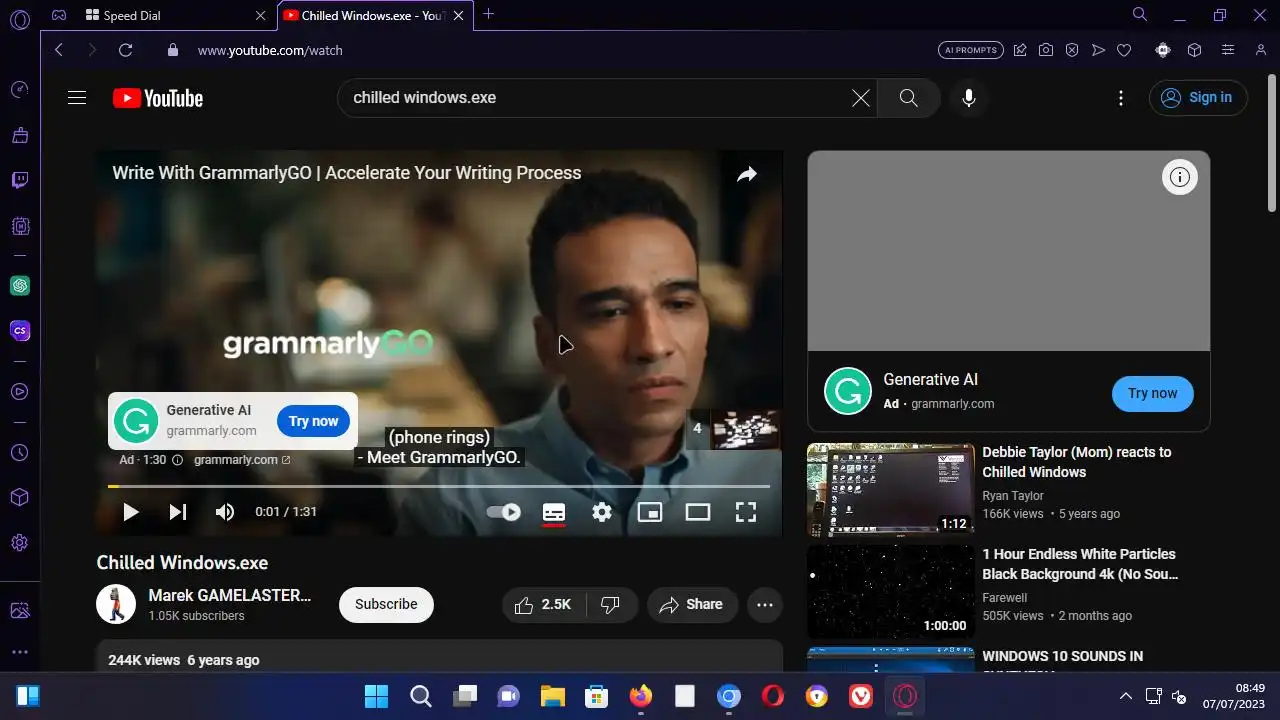Open 1 Hour Endless White Particles video
The height and width of the screenshot is (720, 1280).
(x=1078, y=564)
